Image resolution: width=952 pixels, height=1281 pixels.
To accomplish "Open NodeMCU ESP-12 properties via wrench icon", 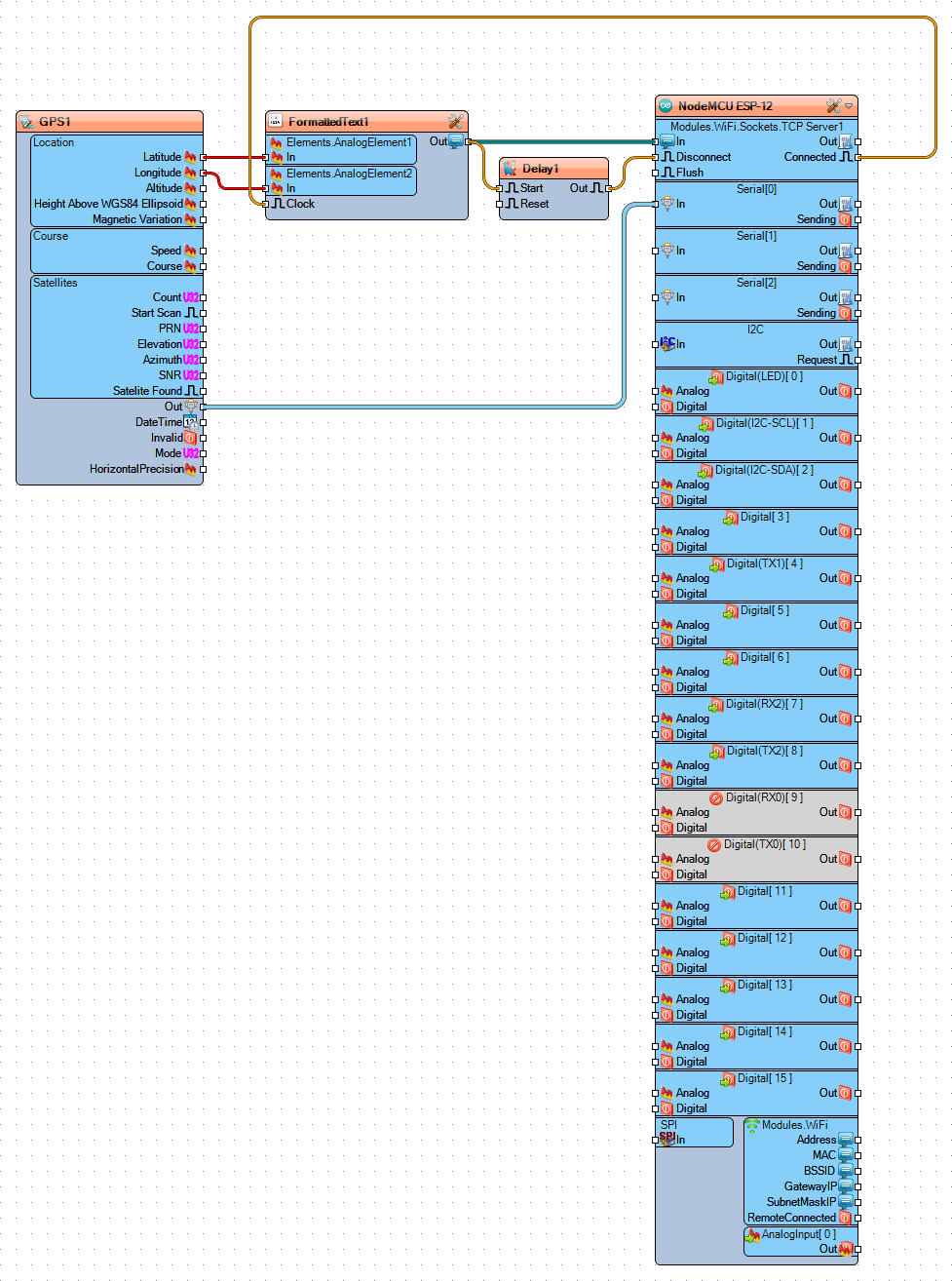I will [832, 106].
